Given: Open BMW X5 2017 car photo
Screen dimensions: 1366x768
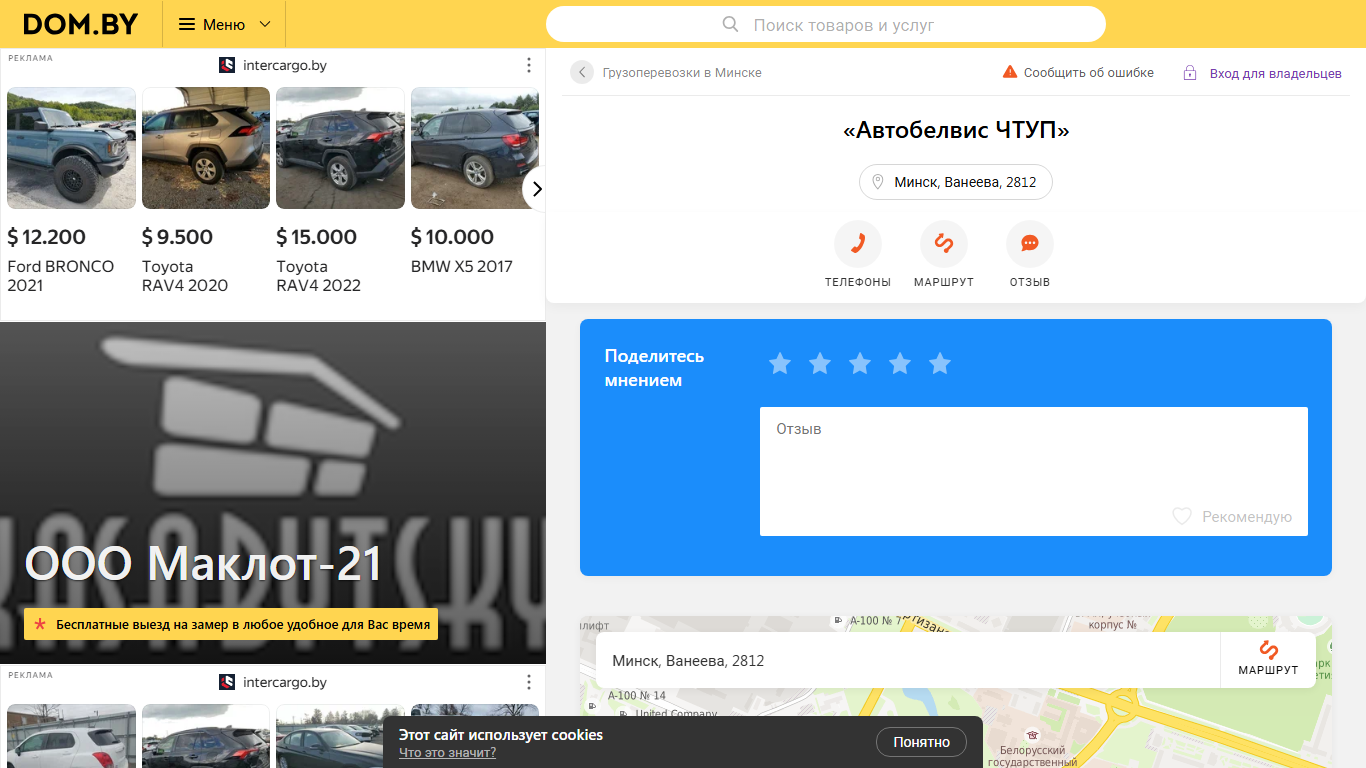Looking at the screenshot, I should click(475, 148).
